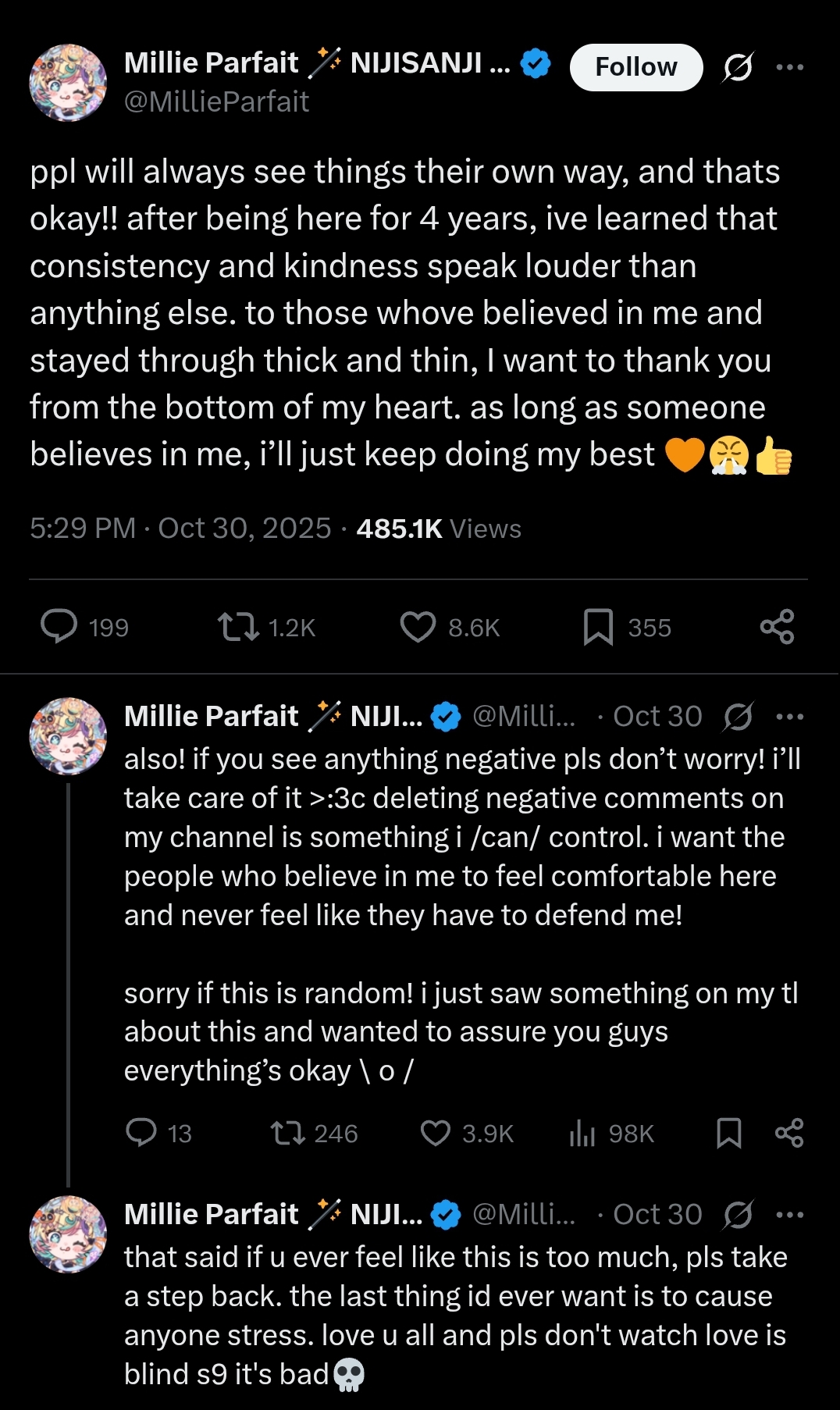
Task: Open Grok icon beside the Follow button
Action: (738, 67)
